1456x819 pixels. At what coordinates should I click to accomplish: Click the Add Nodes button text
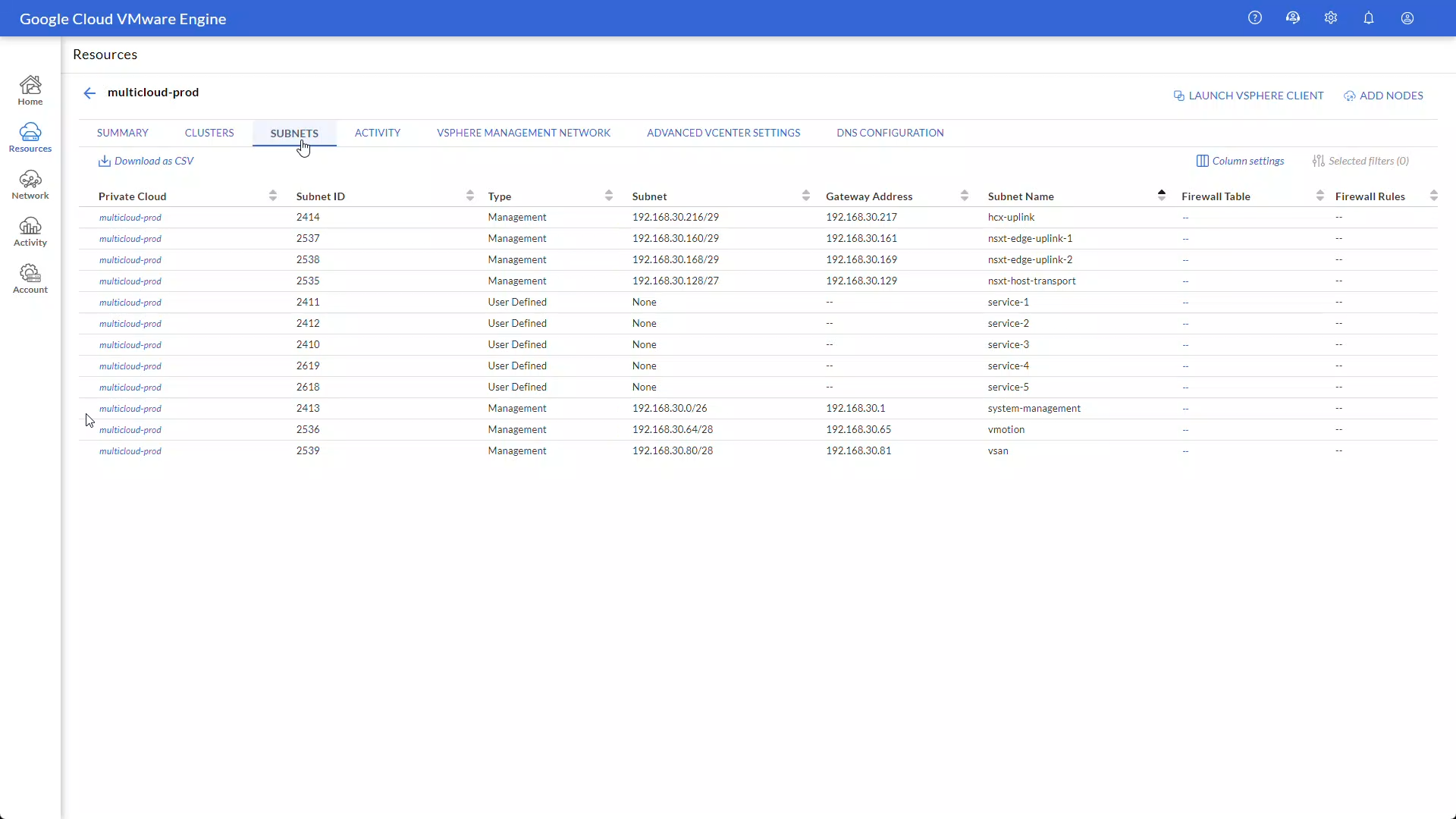point(1392,96)
